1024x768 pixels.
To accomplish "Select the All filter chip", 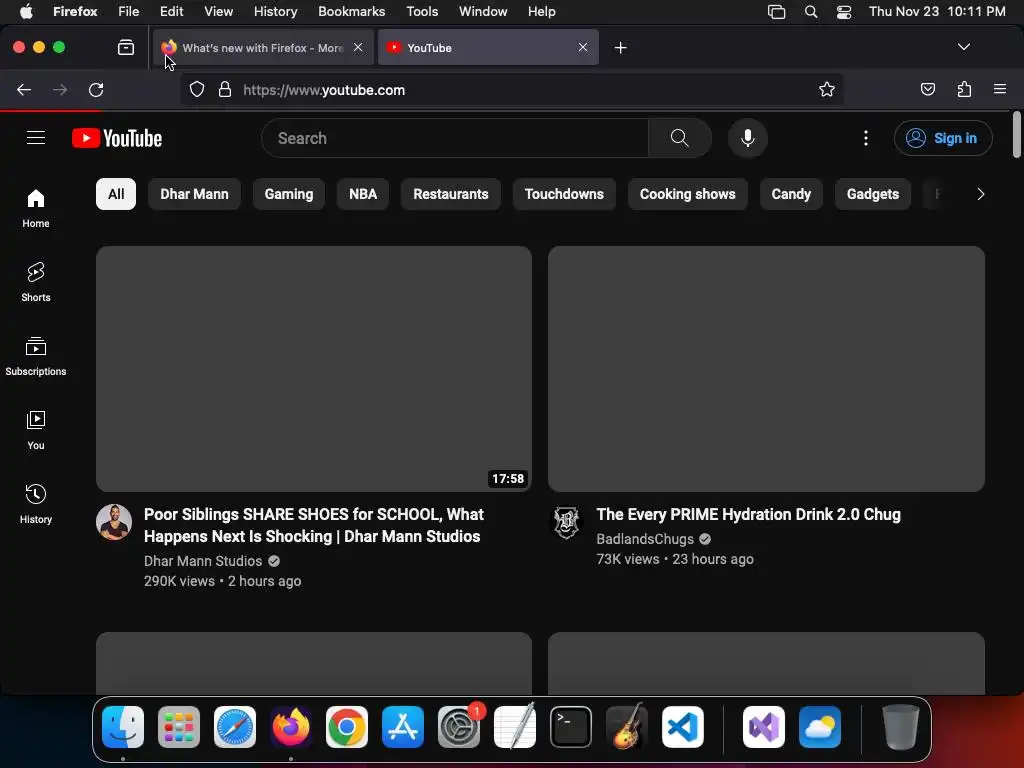I will pyautogui.click(x=116, y=194).
